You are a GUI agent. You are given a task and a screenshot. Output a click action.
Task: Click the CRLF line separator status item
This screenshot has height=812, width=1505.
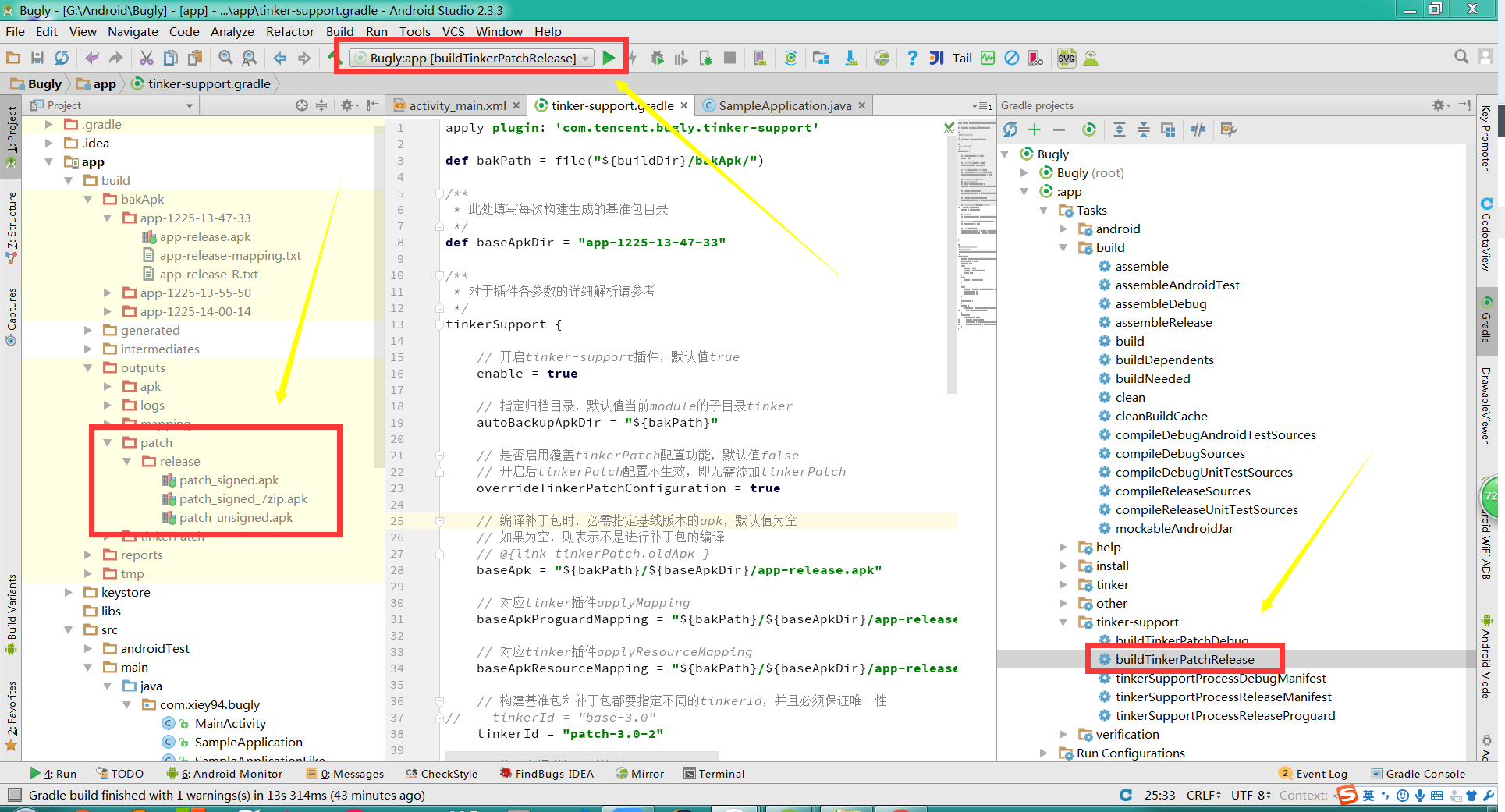coord(1204,795)
